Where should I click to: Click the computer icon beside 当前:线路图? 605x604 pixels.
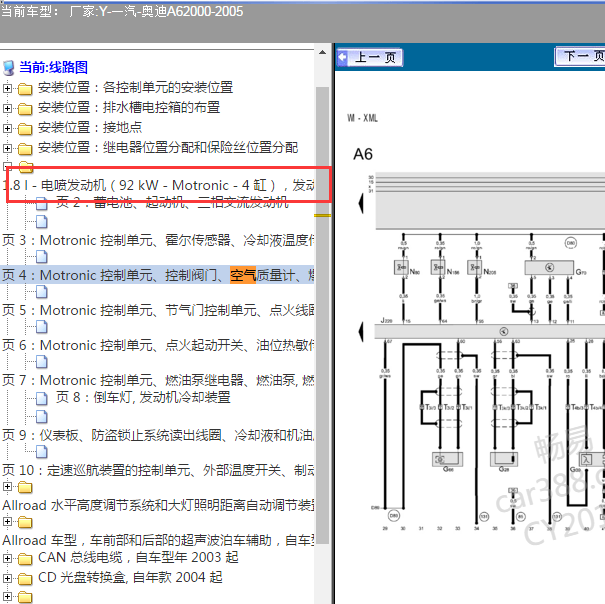(x=8, y=68)
